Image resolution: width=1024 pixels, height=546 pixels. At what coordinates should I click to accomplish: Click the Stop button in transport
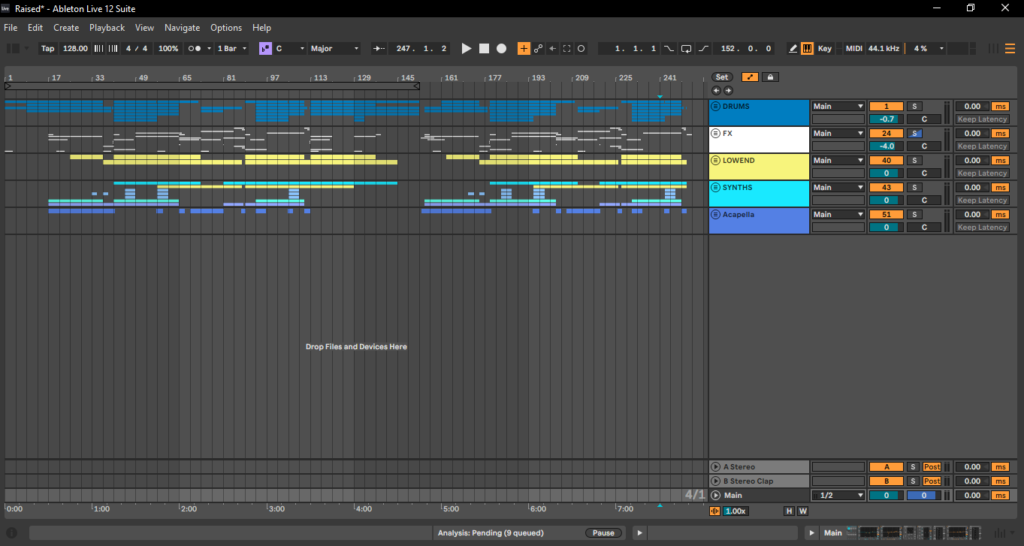pos(484,48)
